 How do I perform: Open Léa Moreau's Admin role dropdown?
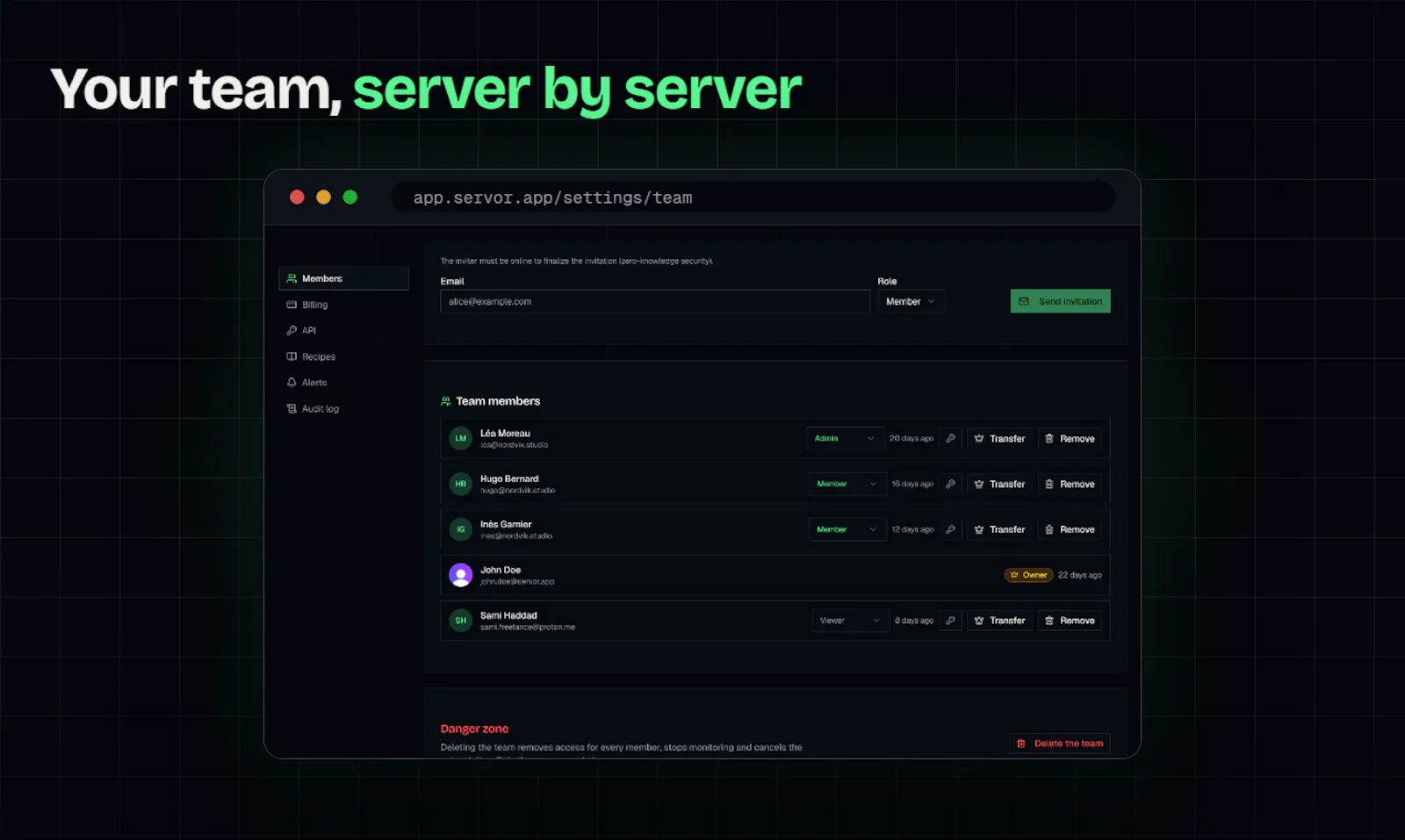(x=845, y=438)
